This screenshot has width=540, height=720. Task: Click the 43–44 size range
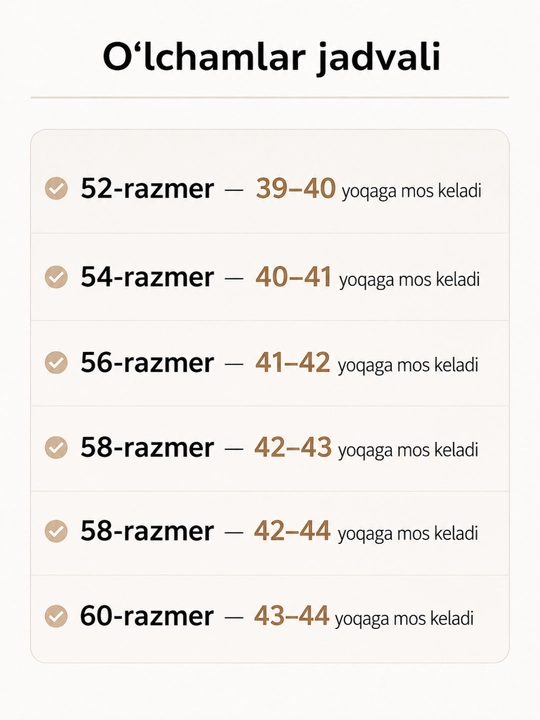pos(292,616)
